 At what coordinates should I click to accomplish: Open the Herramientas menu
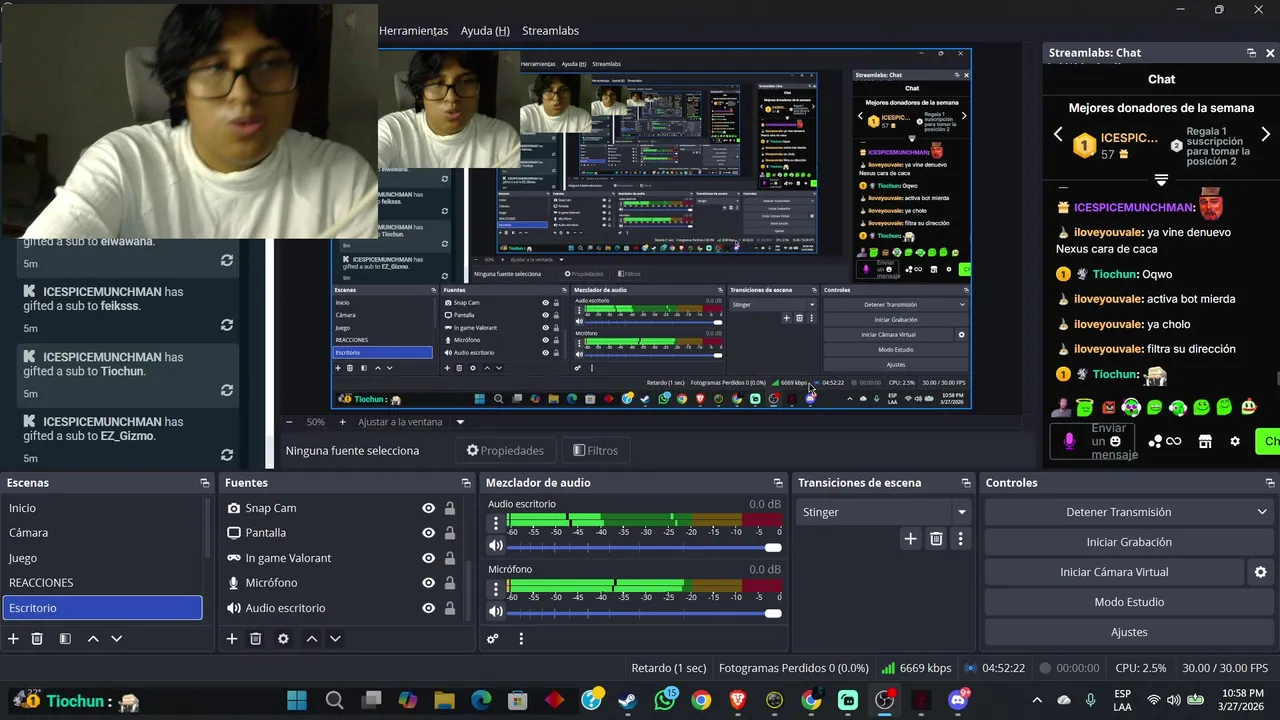413,31
